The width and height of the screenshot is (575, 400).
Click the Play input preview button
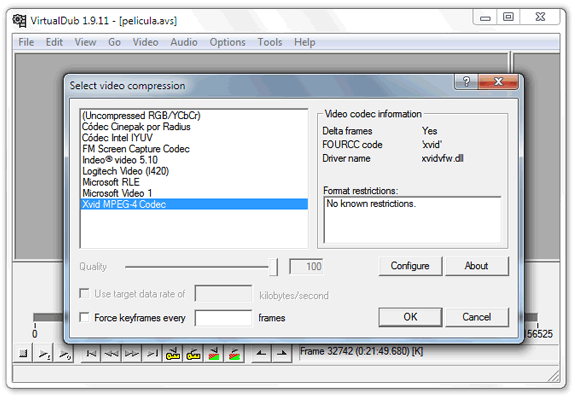coord(44,354)
